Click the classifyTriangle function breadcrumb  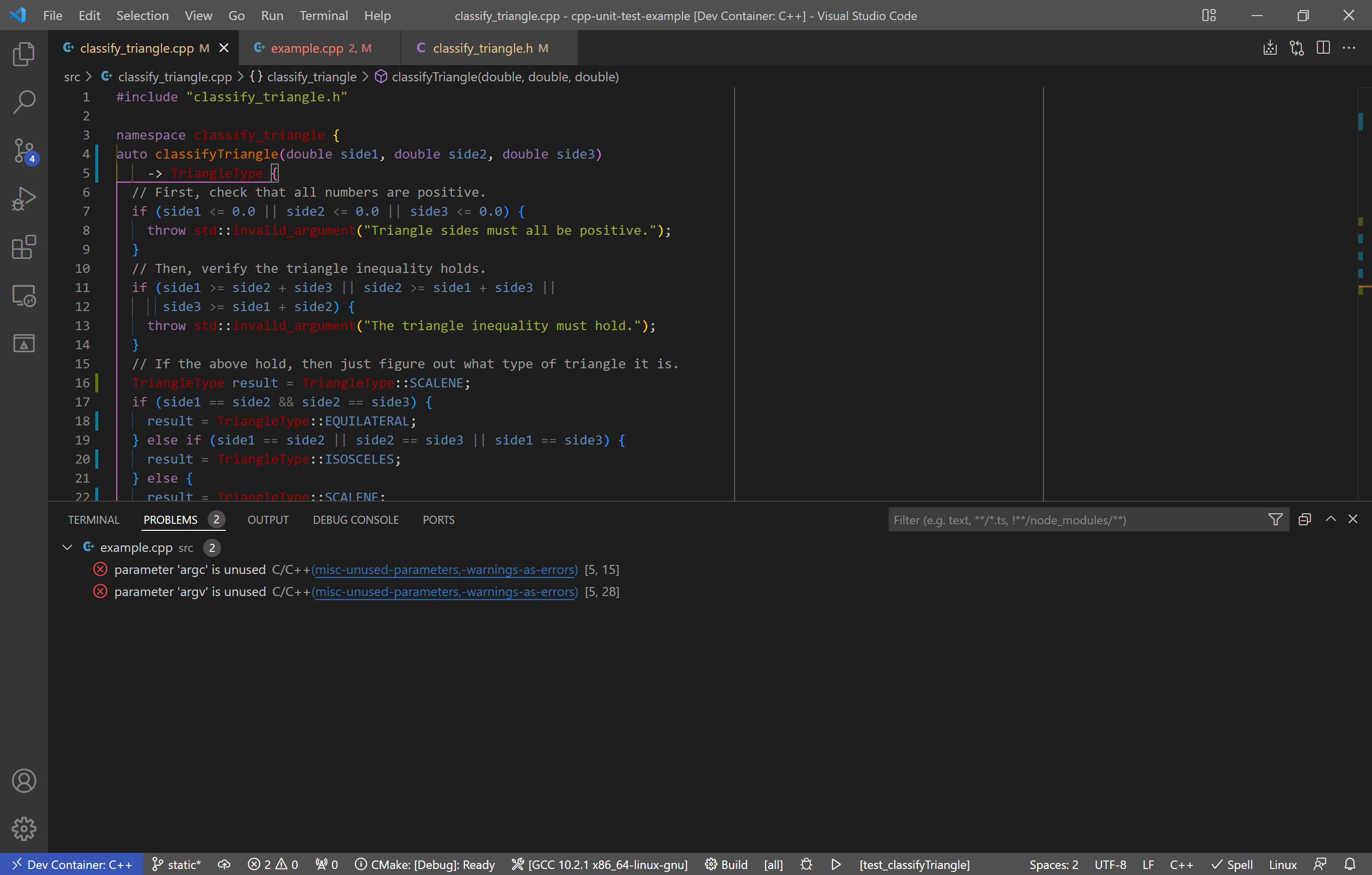click(x=497, y=76)
